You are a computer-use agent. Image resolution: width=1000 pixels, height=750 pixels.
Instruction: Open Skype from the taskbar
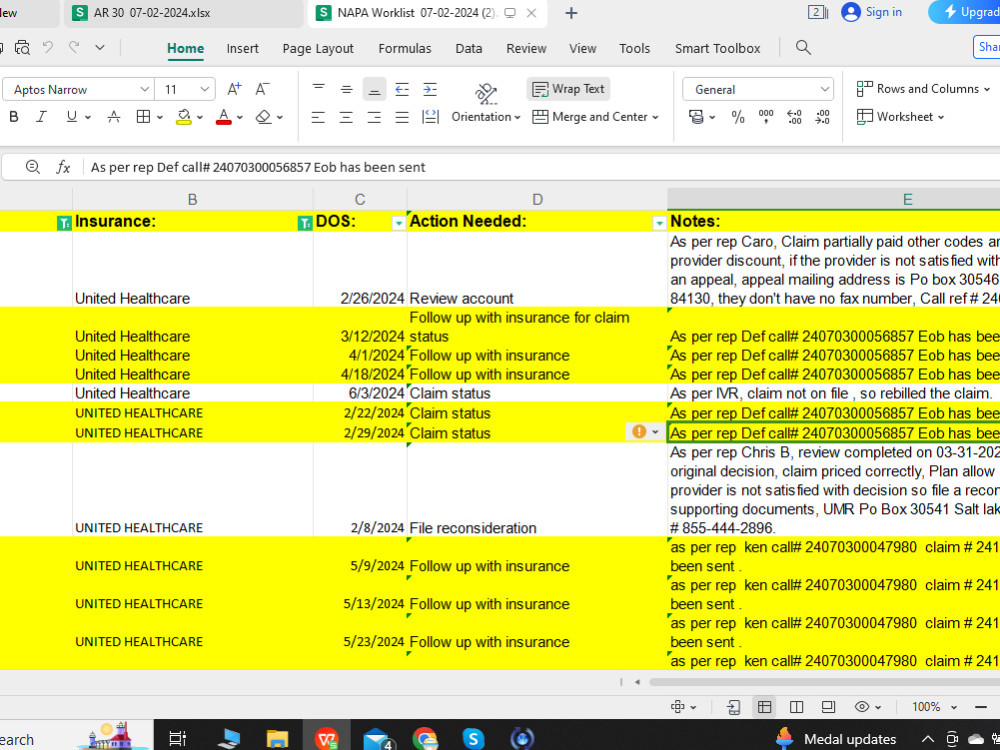point(473,739)
